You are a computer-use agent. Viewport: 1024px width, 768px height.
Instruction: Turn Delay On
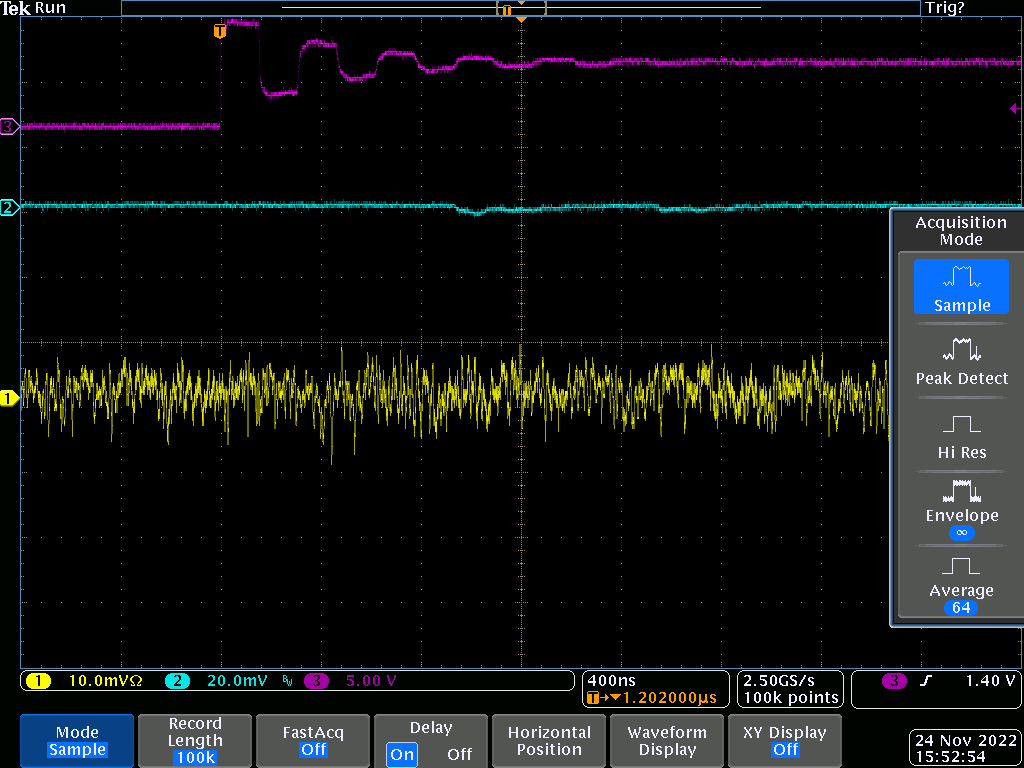tap(403, 754)
